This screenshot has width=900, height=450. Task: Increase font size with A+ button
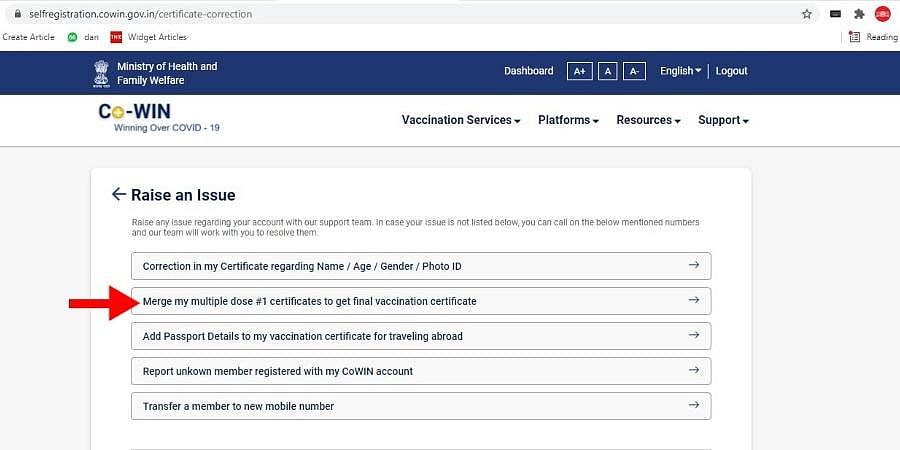(579, 71)
